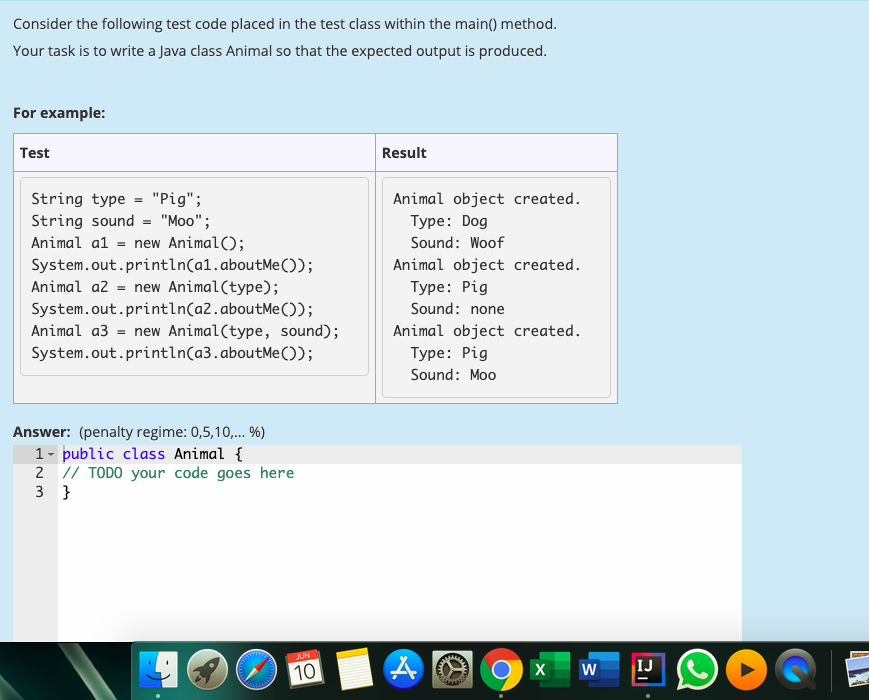Click line number 3 in the editor gutter
The image size is (869, 700).
point(39,491)
